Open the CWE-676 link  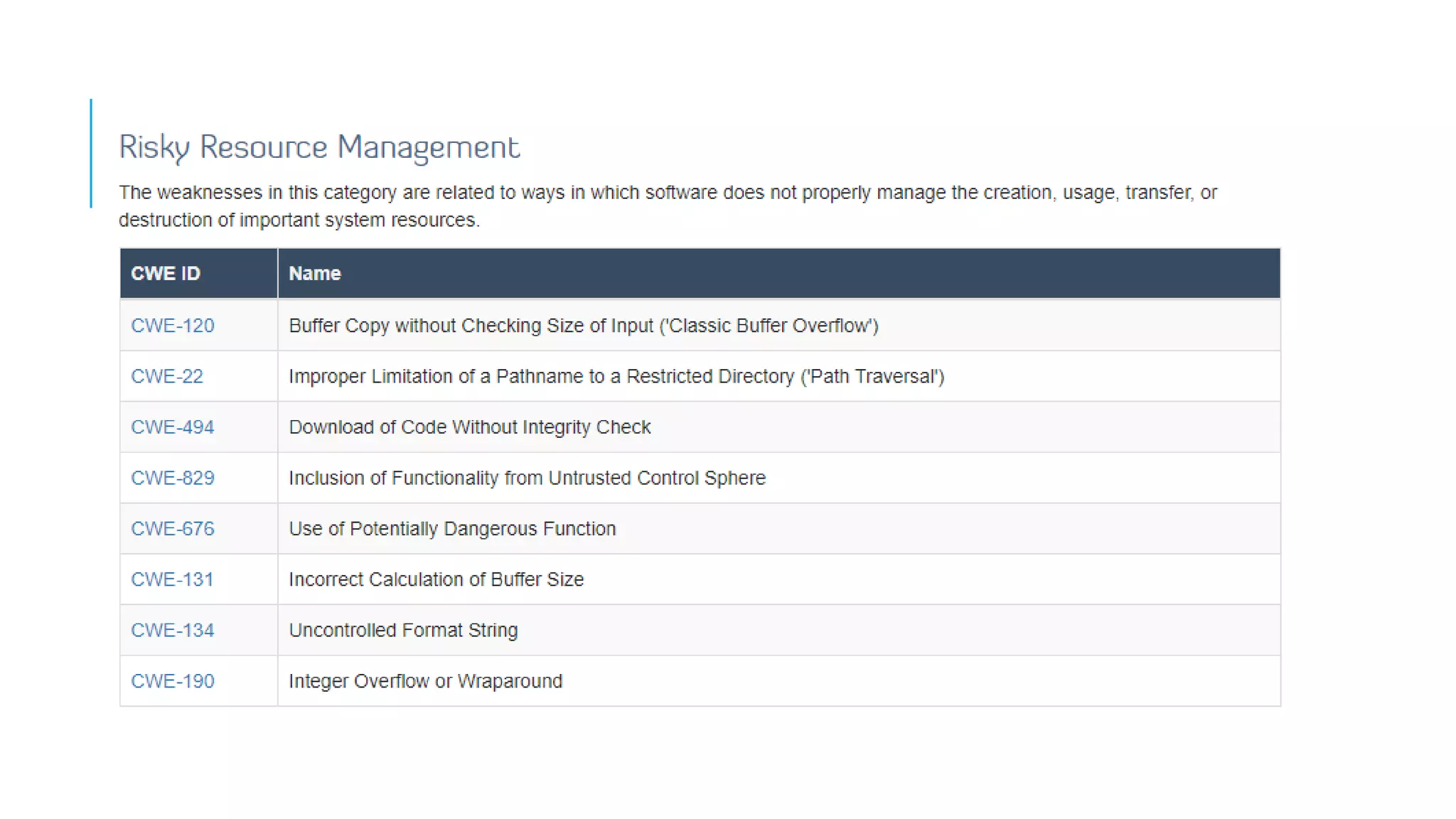[172, 529]
